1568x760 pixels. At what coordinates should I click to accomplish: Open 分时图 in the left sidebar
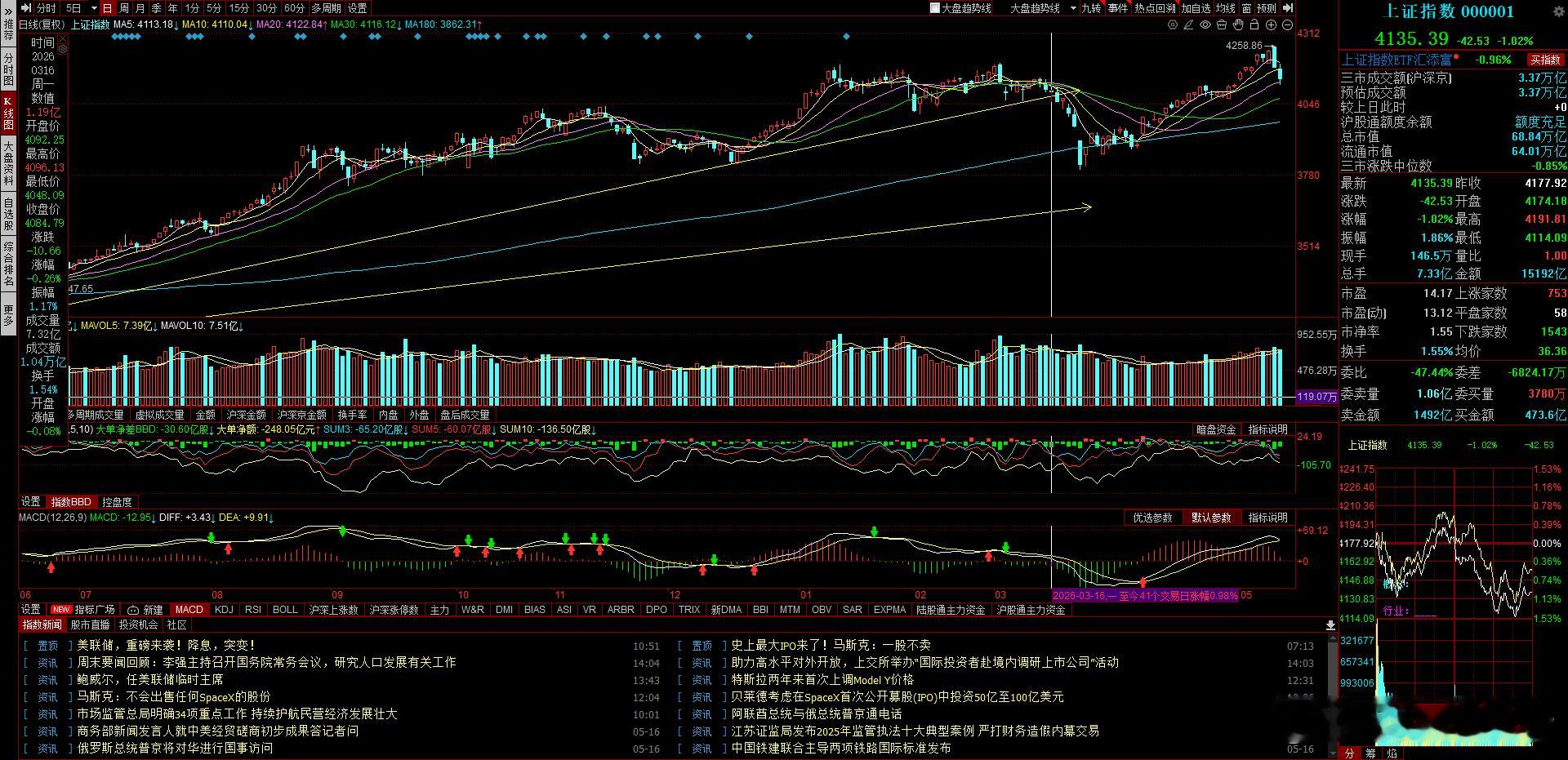[x=8, y=69]
